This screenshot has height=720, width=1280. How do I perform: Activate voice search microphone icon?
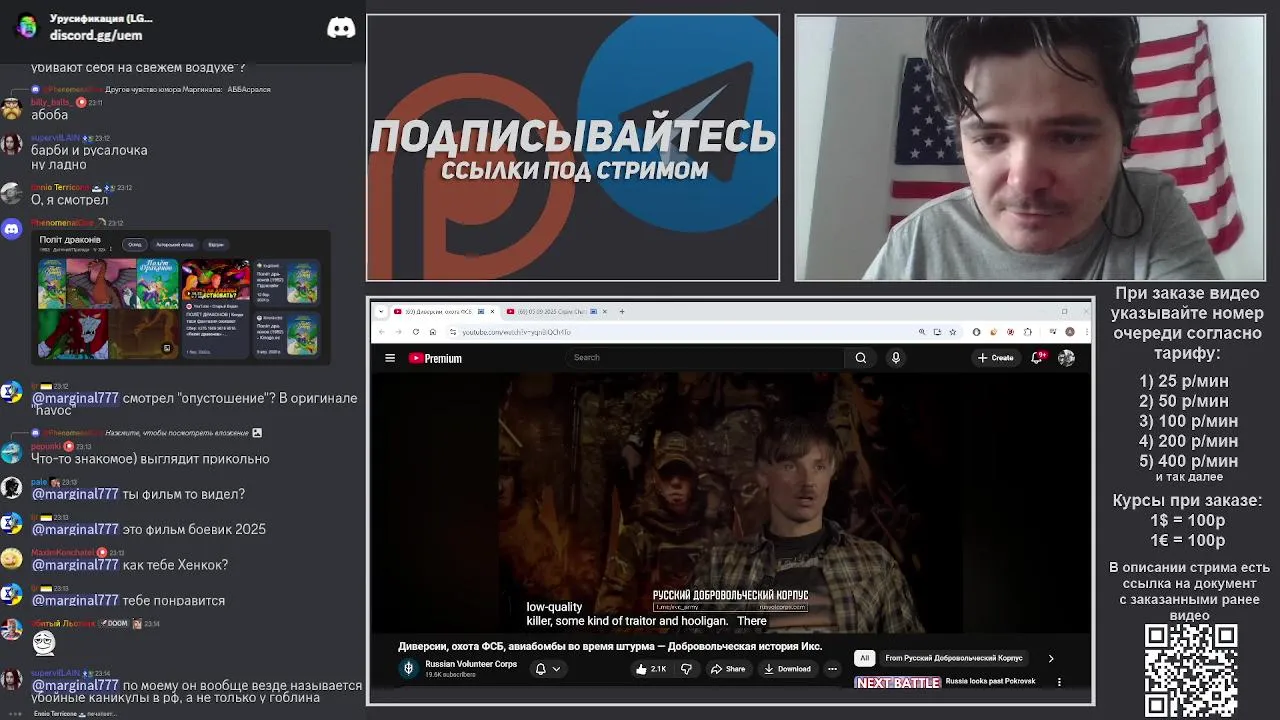[895, 358]
